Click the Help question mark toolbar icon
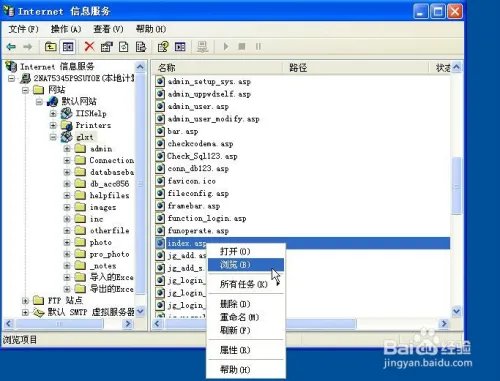 coord(163,47)
